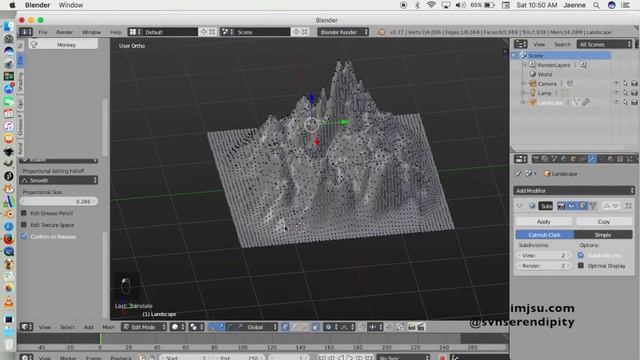Remove the Subsurf modifier with X icon
The width and height of the screenshot is (640, 360).
click(x=629, y=206)
